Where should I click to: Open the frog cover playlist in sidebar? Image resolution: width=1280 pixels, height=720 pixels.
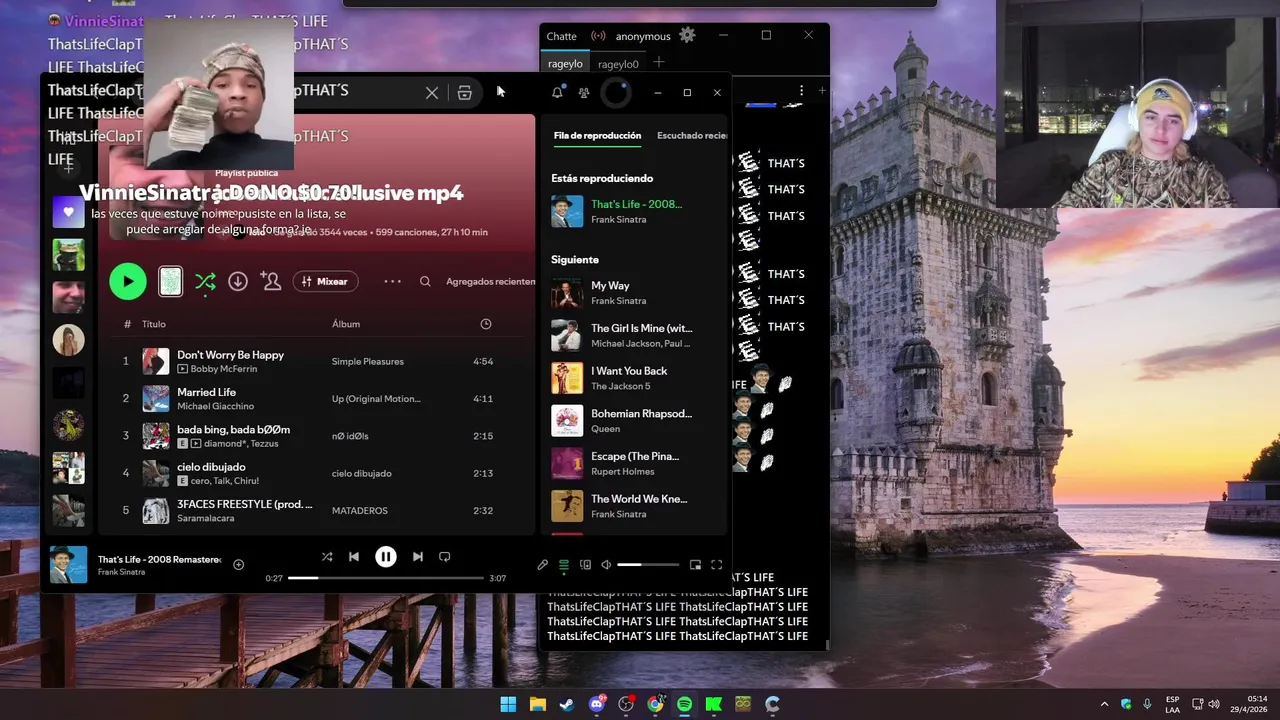tap(68, 255)
